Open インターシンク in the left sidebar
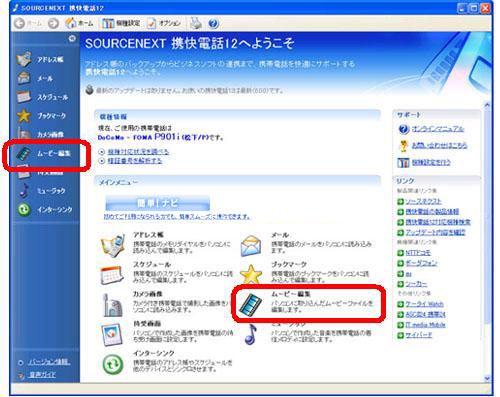Viewport: 500px width, 397px height. click(x=45, y=210)
